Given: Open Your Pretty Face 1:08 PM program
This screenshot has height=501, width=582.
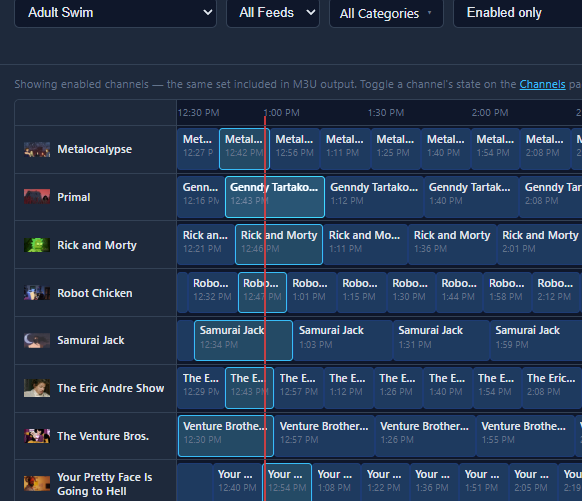Looking at the screenshot, I should coord(337,482).
